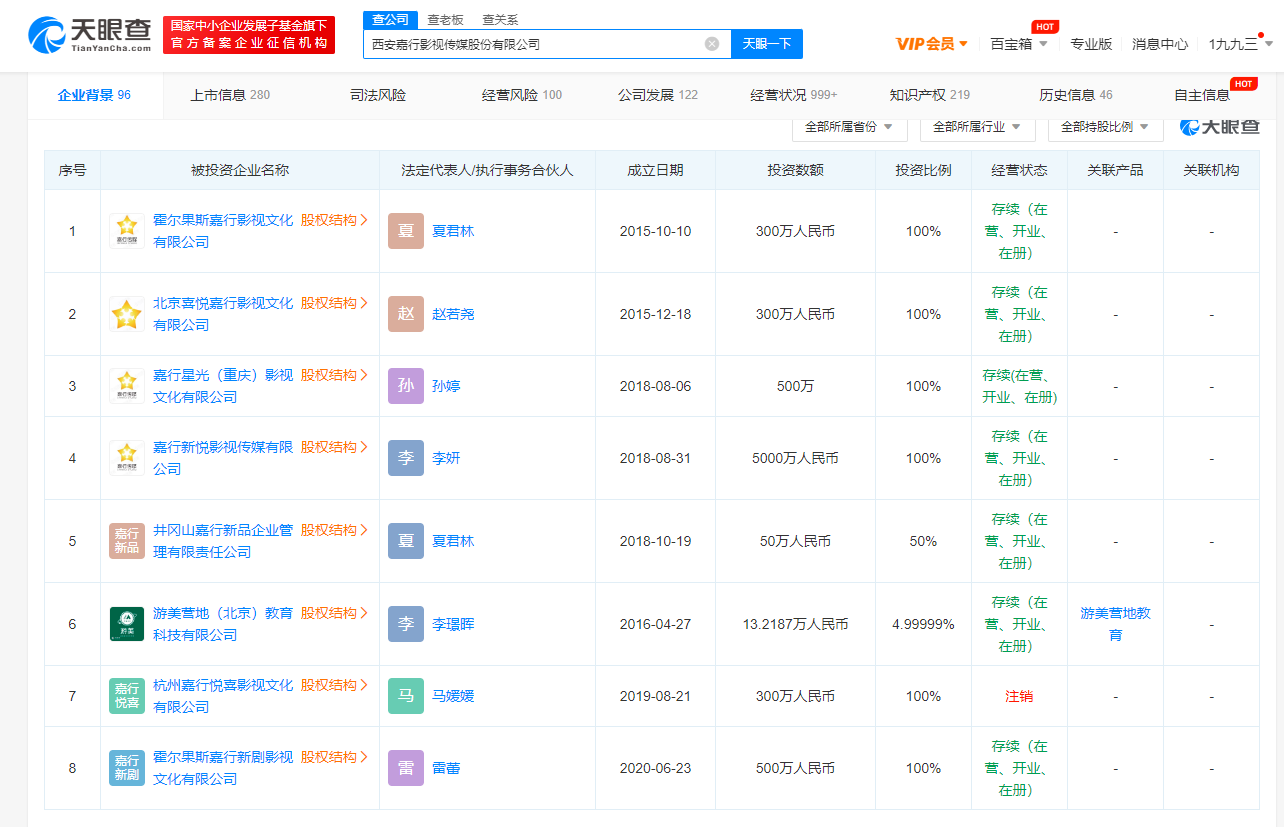Screen dimensions: 1284x827
Task: Open logo of 嘉行星光（重庆）影视文化有限公司
Action: pyautogui.click(x=127, y=386)
